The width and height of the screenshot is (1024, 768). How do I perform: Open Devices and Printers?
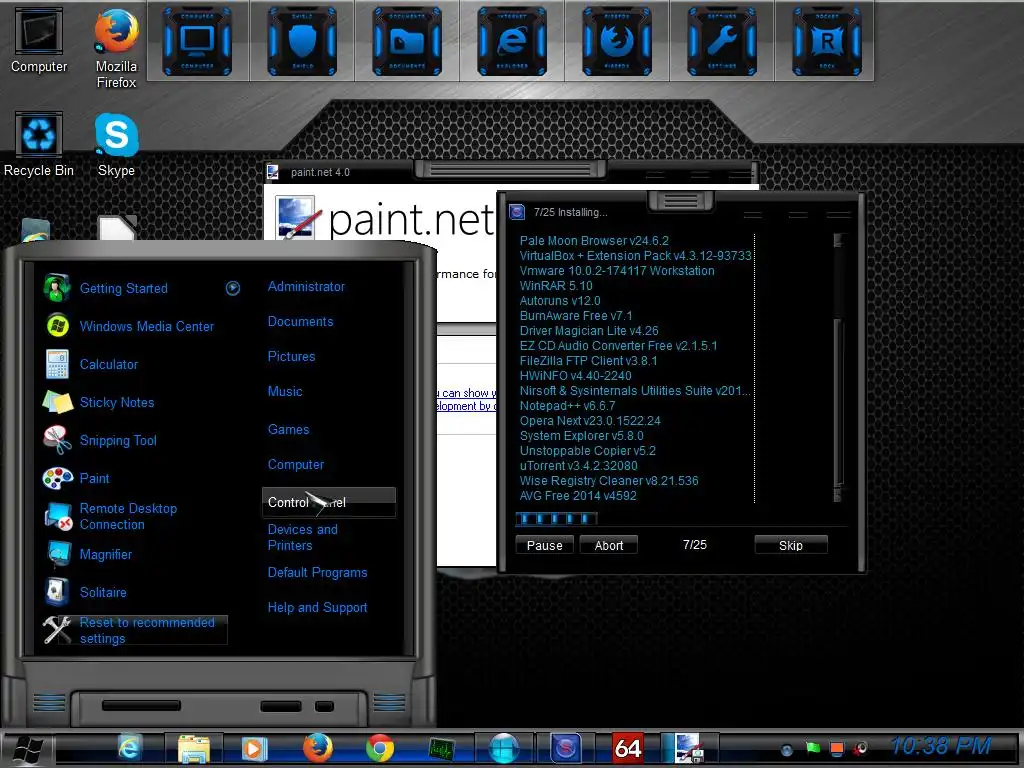tap(302, 537)
